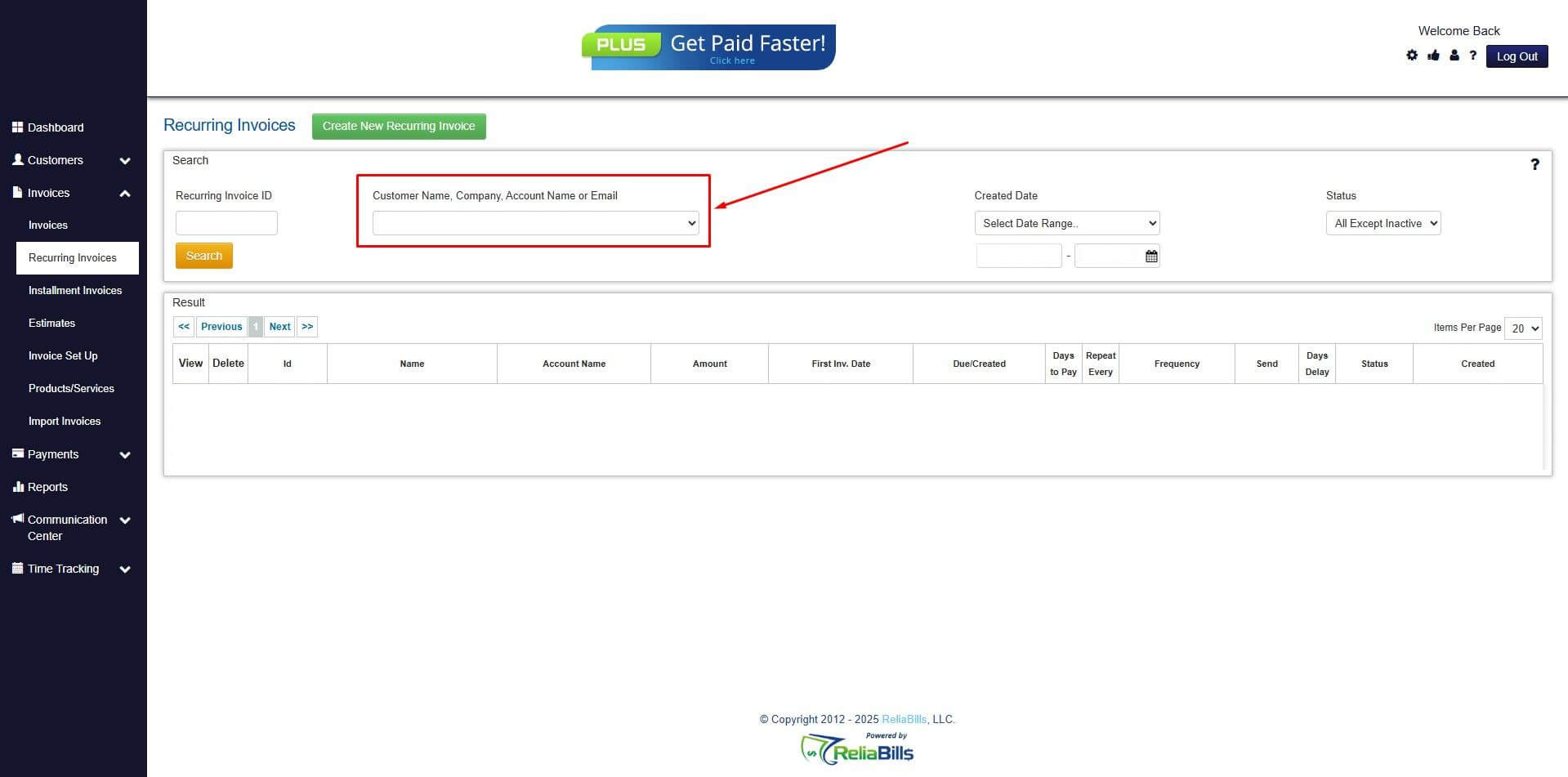Viewport: 1568px width, 777px height.
Task: Open the Status dropdown showing All Except Inactive
Action: click(x=1383, y=222)
